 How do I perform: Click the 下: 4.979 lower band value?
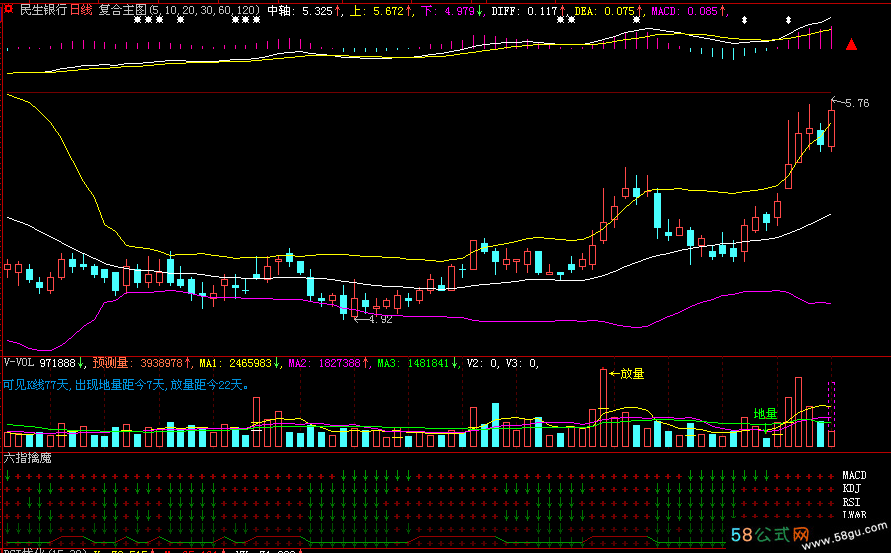[452, 11]
